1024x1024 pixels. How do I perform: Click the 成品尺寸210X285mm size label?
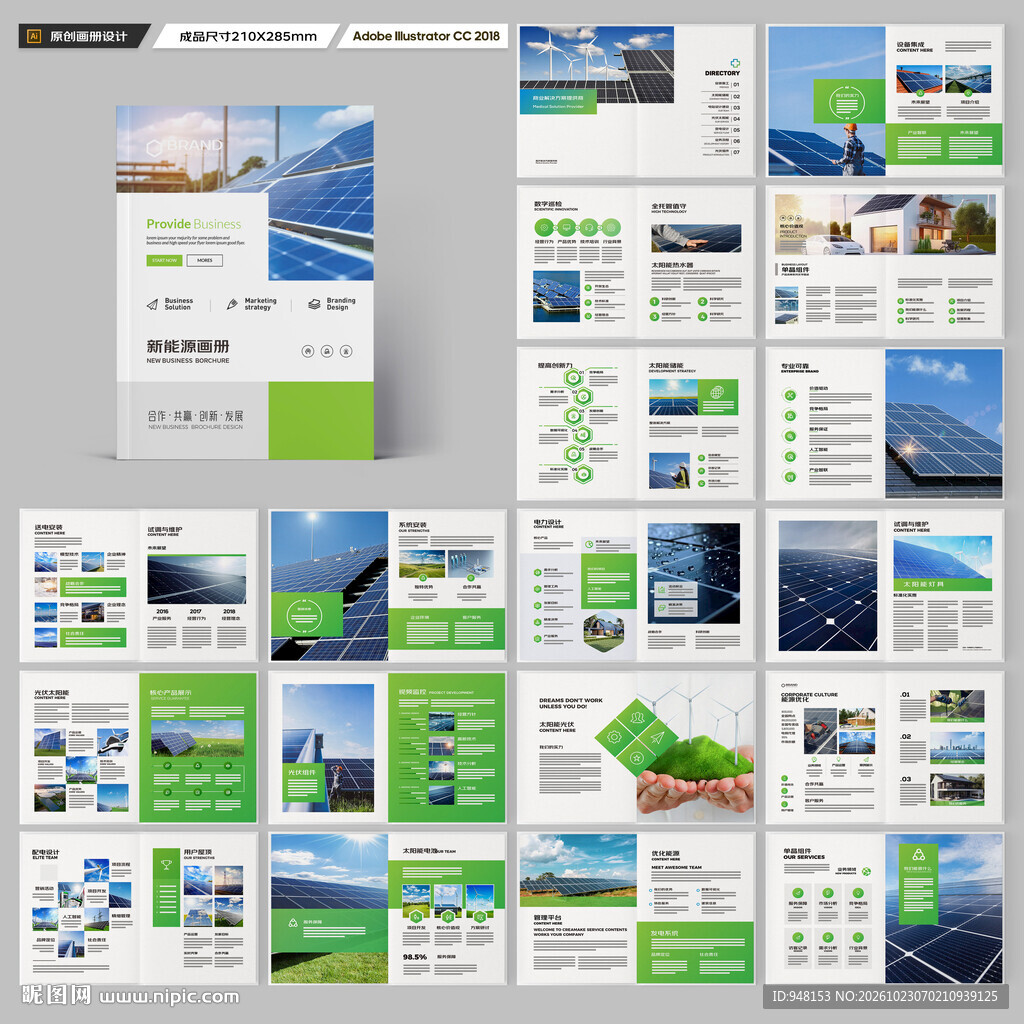[248, 37]
